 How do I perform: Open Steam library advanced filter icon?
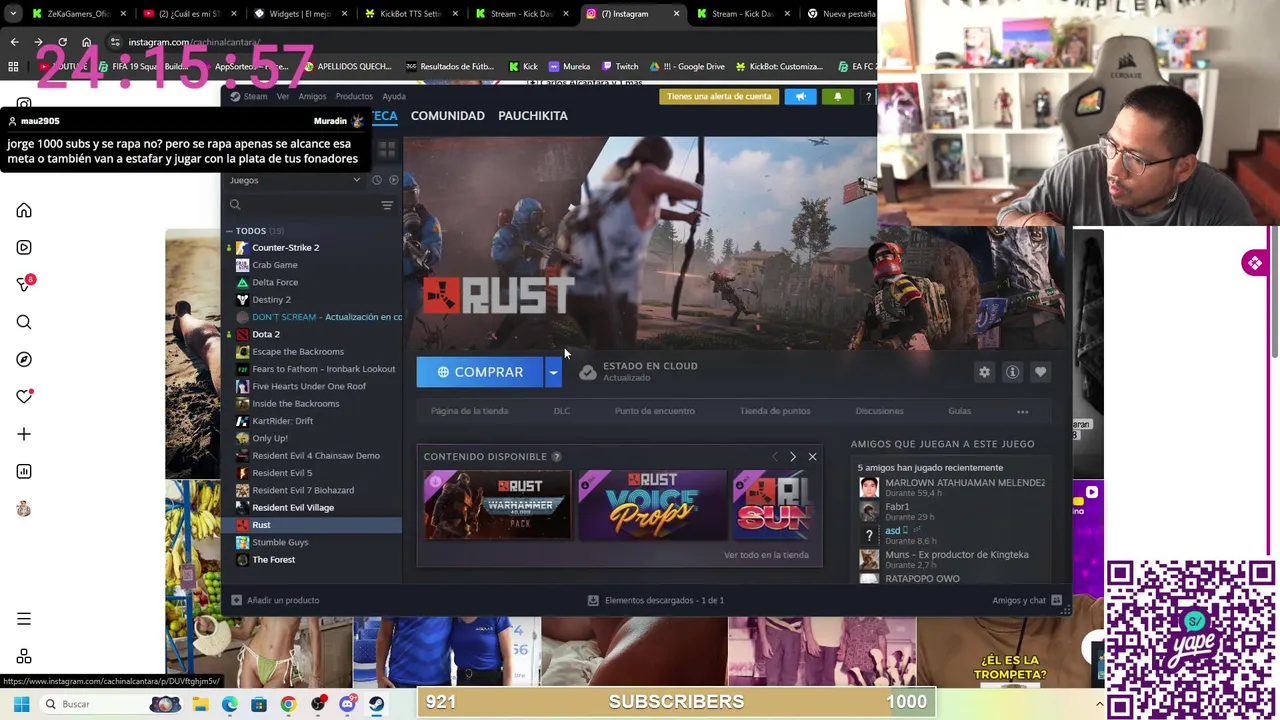pyautogui.click(x=387, y=205)
